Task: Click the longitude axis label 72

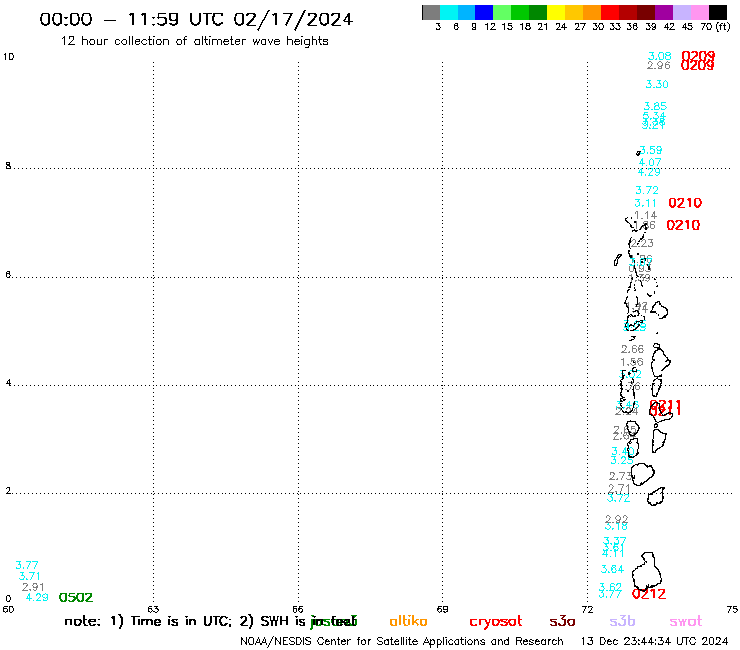Action: click(587, 609)
